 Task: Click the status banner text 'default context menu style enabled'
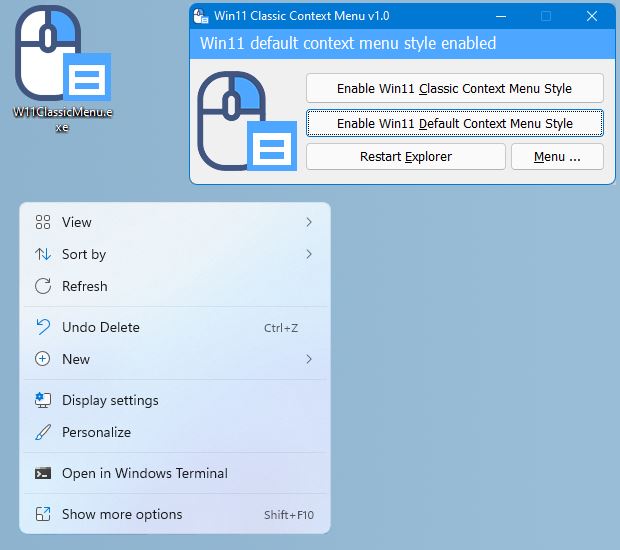[x=373, y=43]
